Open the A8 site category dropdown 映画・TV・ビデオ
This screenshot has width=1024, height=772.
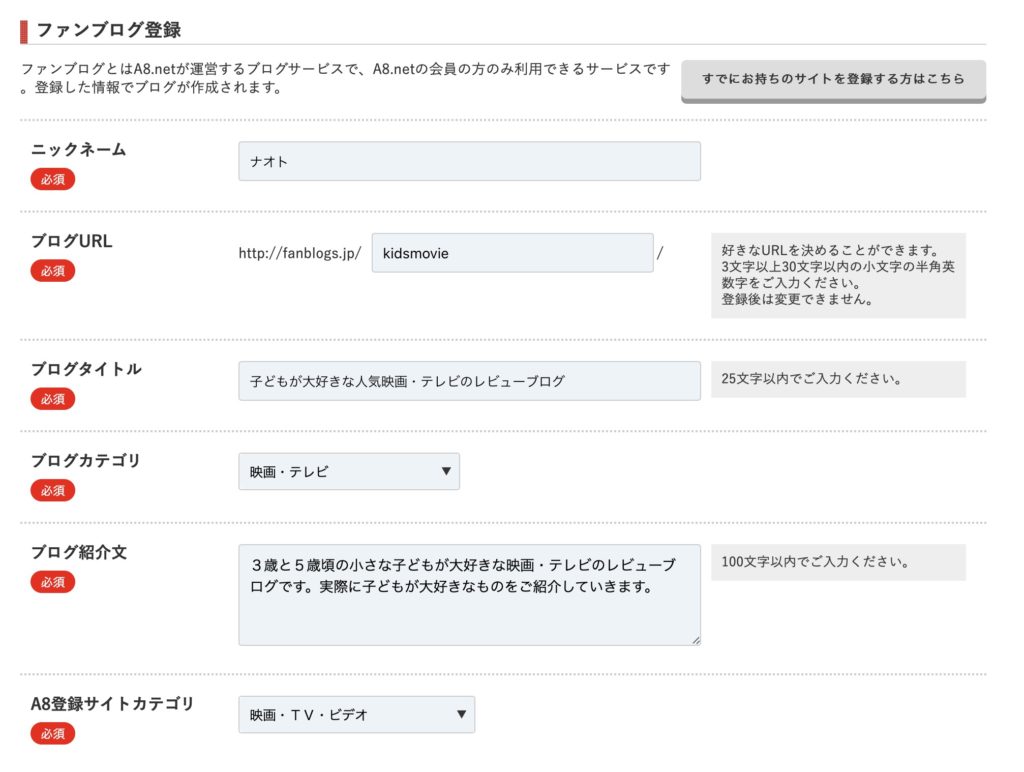point(357,715)
